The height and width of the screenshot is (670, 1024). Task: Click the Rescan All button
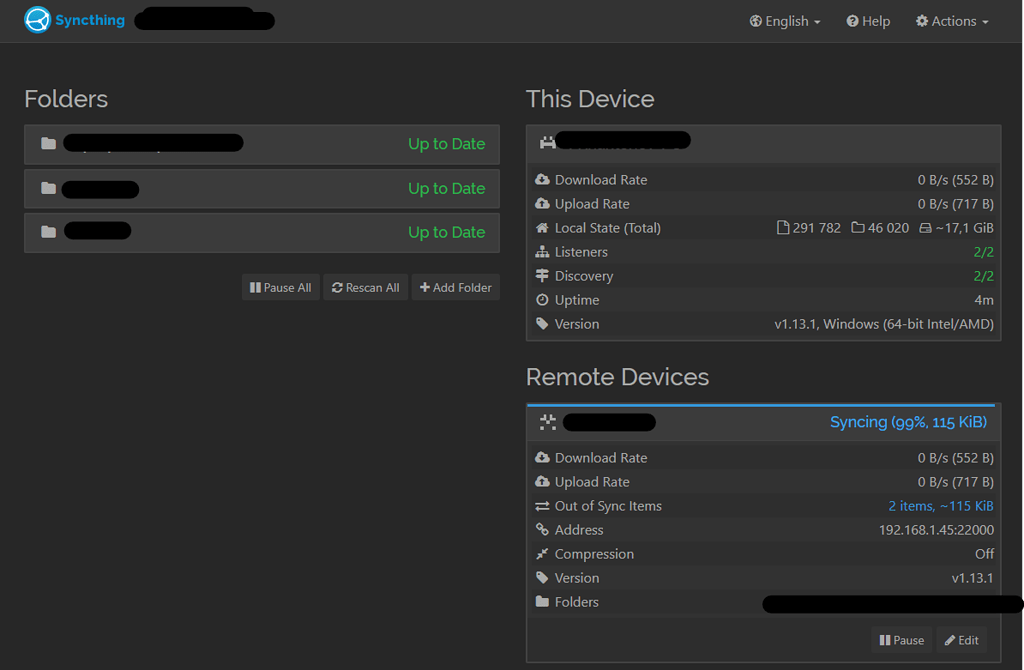[x=365, y=287]
